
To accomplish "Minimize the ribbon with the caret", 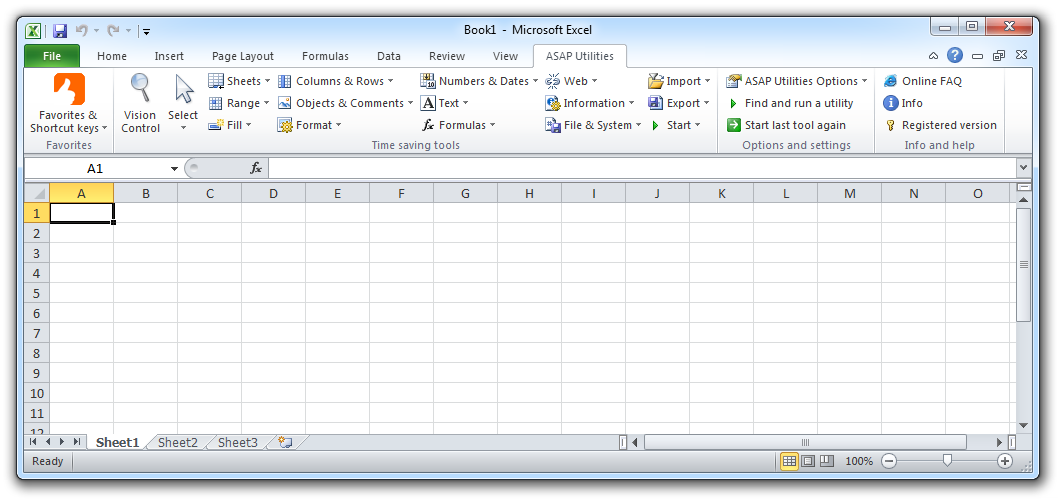I will (x=933, y=56).
